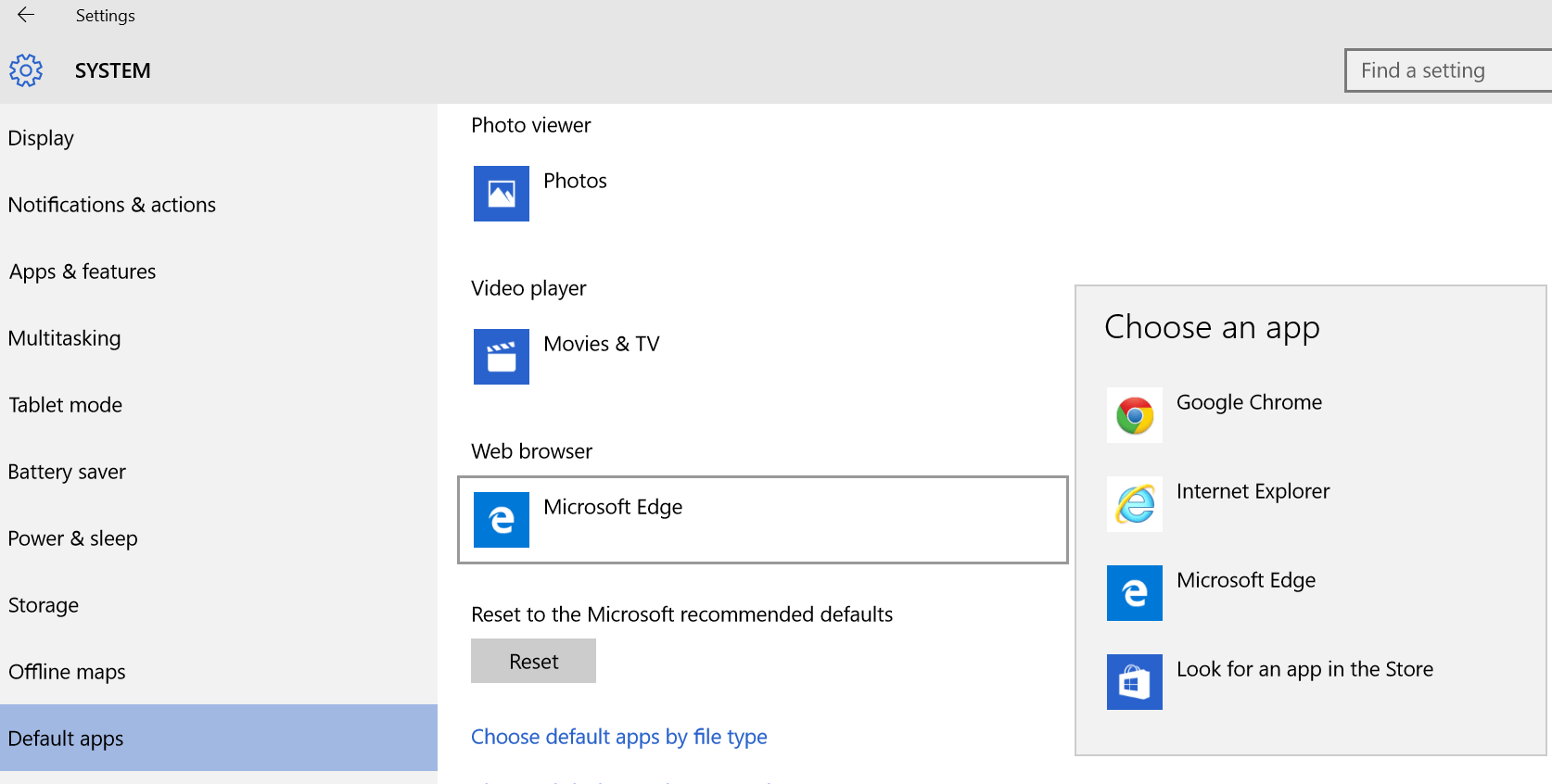Viewport: 1552px width, 784px height.
Task: Select Offline maps
Action: coord(219,672)
